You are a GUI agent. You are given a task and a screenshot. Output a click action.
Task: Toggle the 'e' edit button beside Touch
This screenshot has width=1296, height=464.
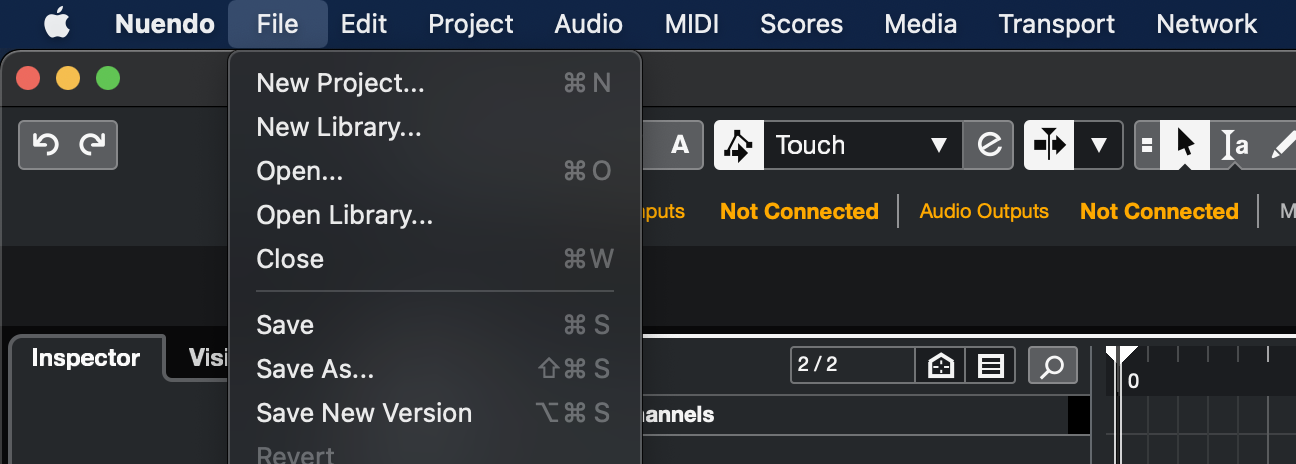point(988,145)
